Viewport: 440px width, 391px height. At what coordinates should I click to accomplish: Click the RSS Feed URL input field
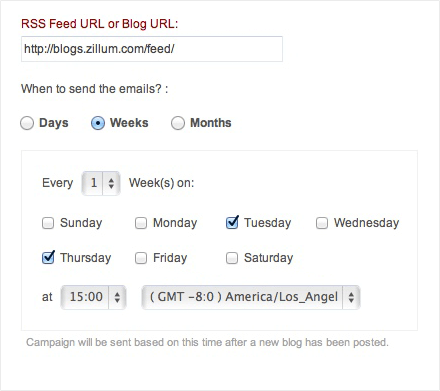tap(152, 49)
